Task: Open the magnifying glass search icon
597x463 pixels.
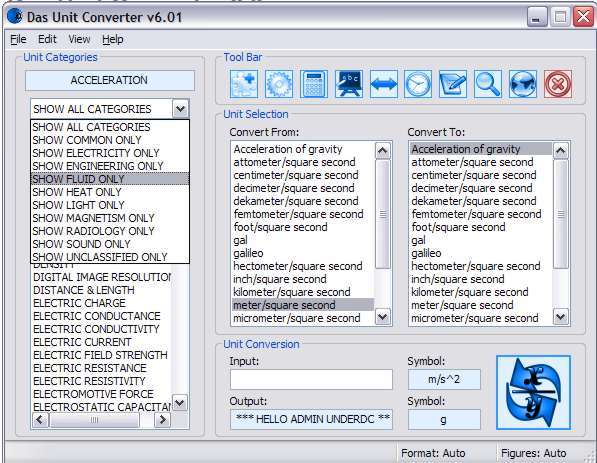Action: coord(488,84)
